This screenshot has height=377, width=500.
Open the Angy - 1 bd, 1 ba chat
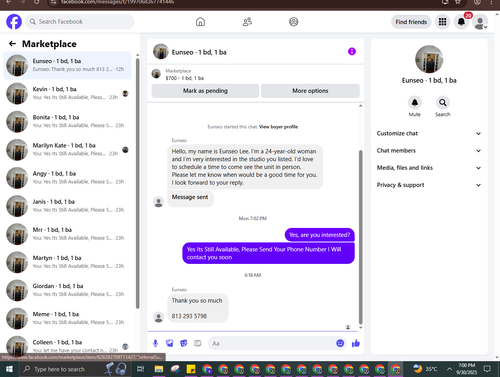(67, 178)
